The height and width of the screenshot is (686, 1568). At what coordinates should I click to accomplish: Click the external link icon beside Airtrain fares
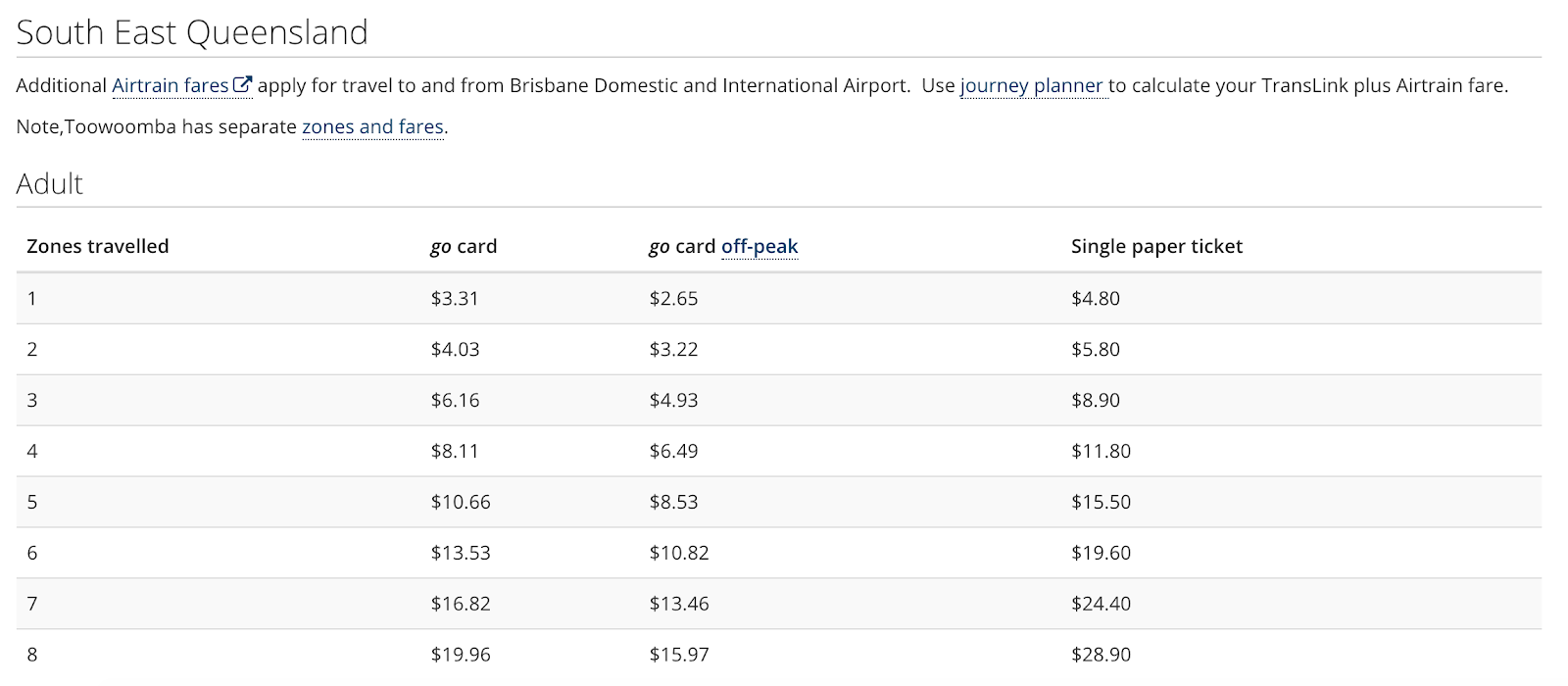(x=242, y=85)
